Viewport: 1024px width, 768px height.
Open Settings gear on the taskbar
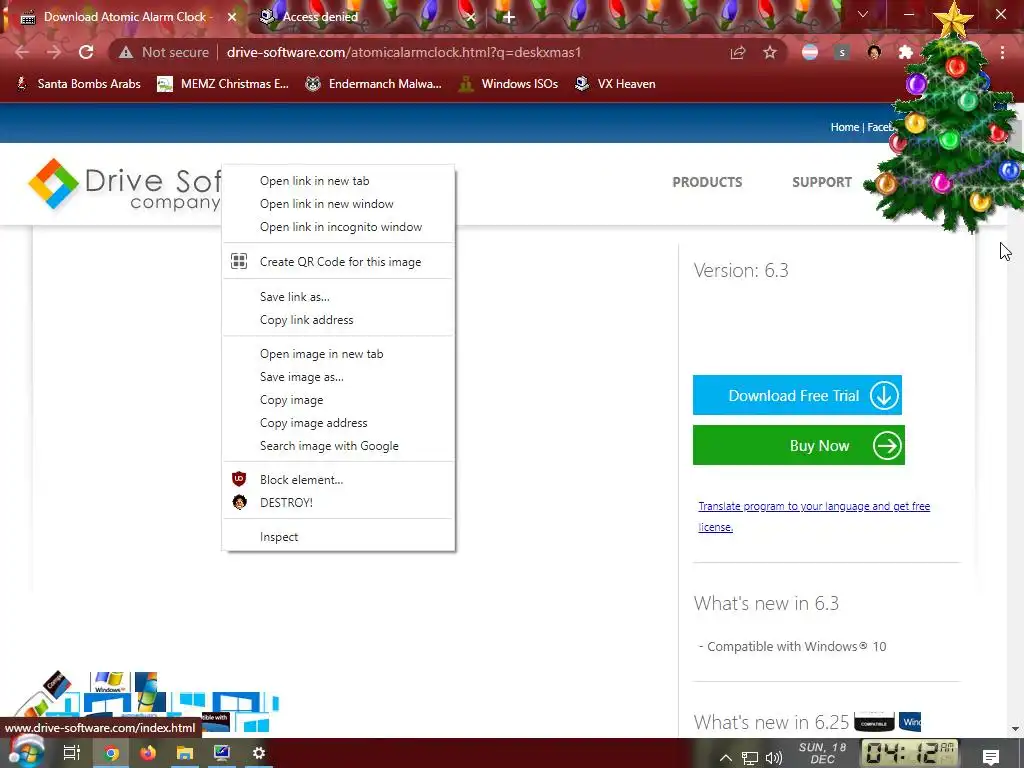click(x=259, y=753)
